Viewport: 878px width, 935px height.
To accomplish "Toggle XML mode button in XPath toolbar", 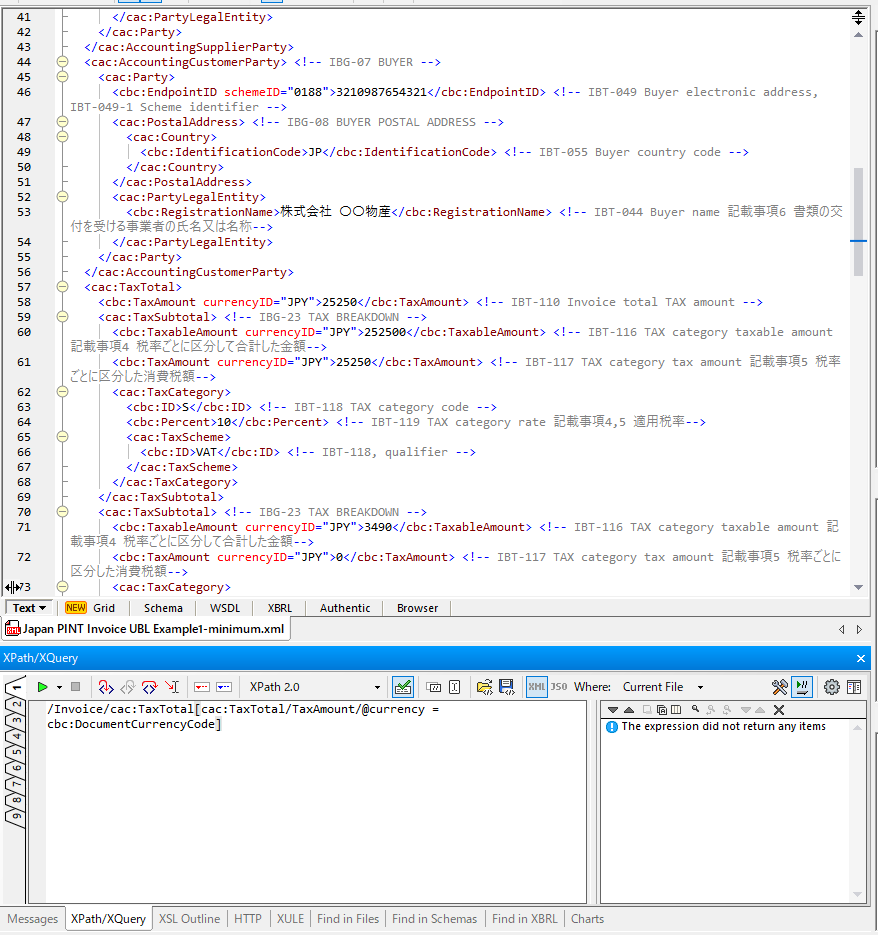I will click(537, 687).
